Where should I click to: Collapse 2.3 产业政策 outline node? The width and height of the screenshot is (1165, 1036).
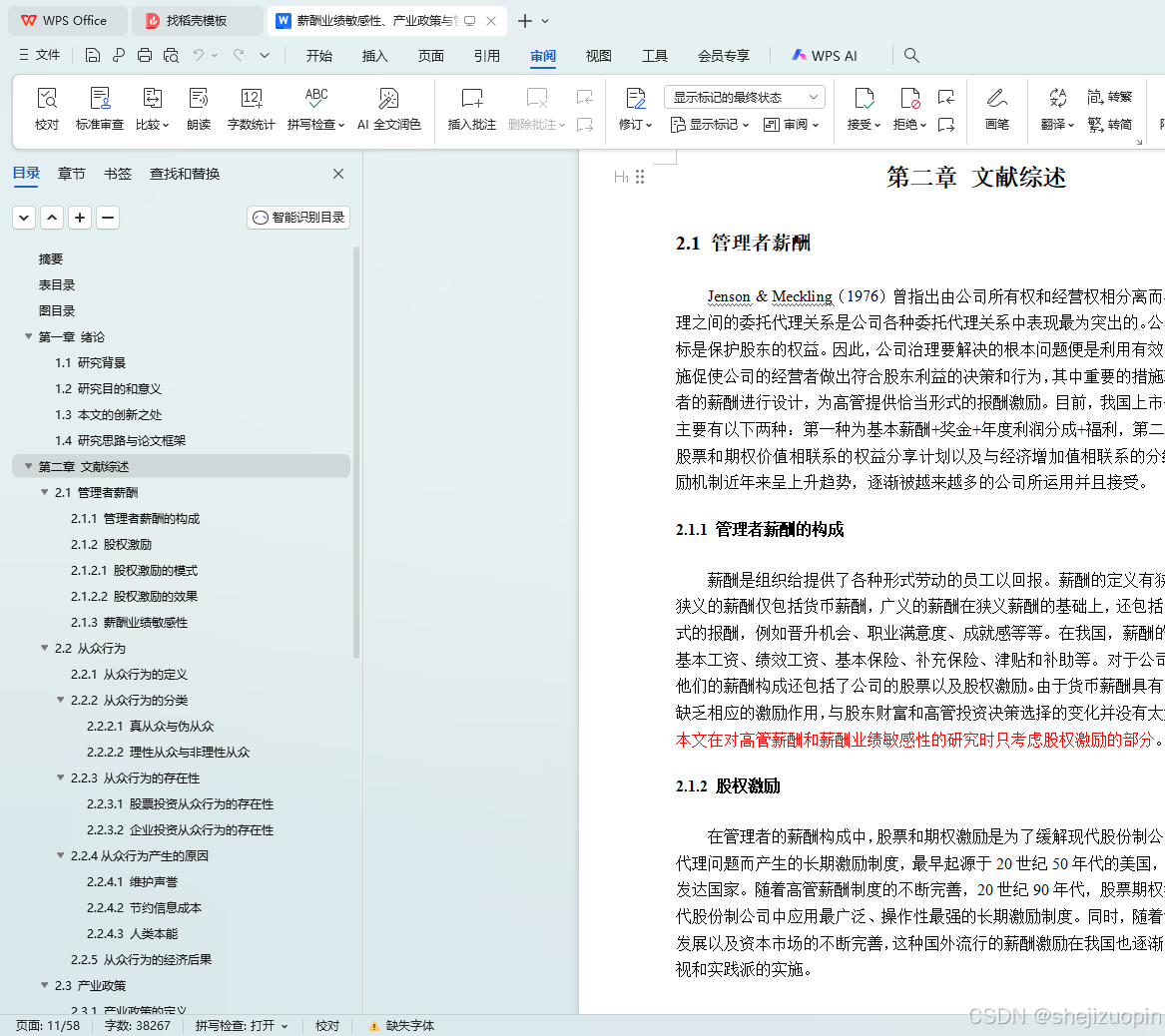45,985
